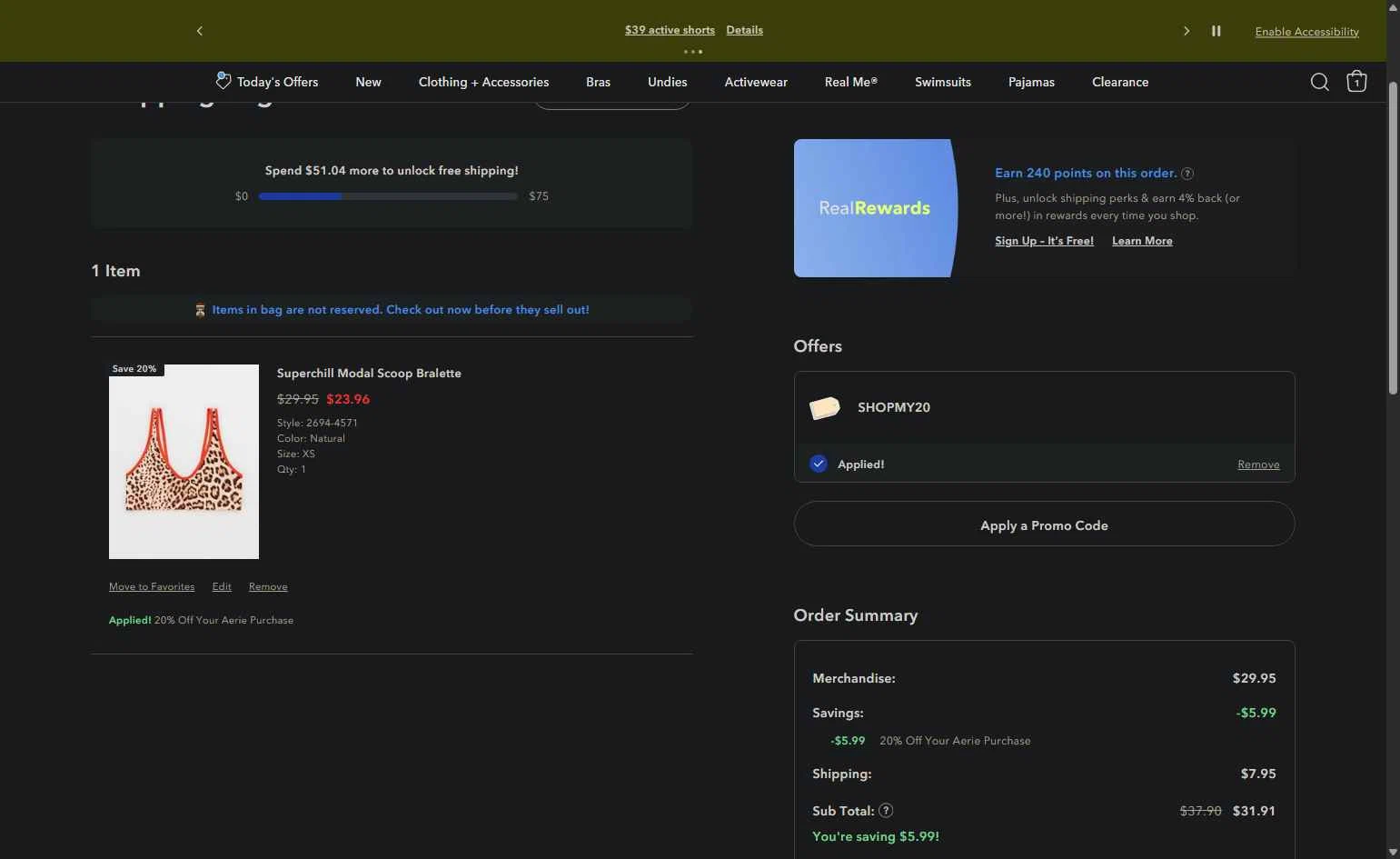This screenshot has width=1400, height=859.
Task: Click the hourglass icon beside reserved notice
Action: 200,310
